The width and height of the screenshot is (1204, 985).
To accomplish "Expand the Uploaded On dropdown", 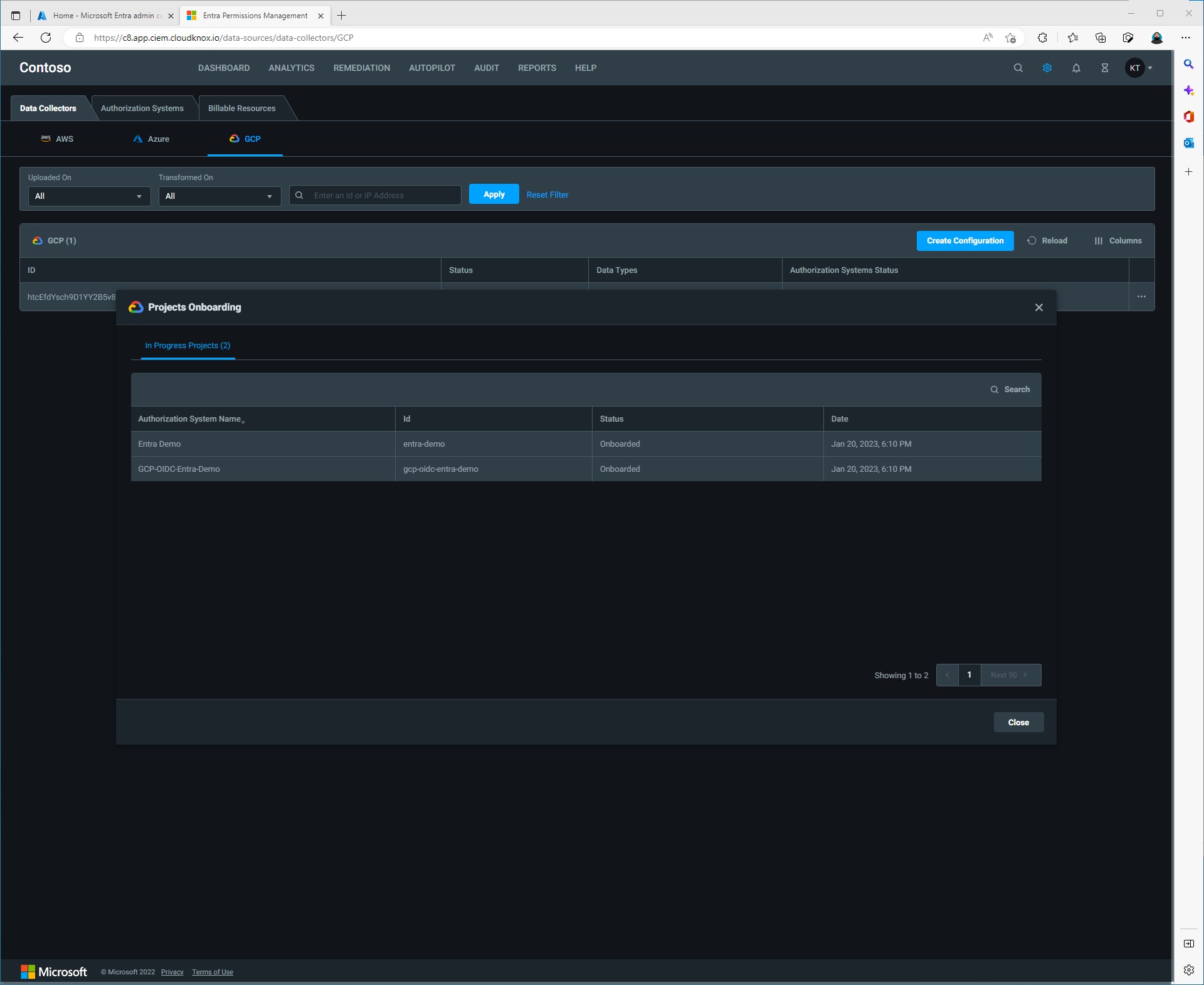I will 89,196.
